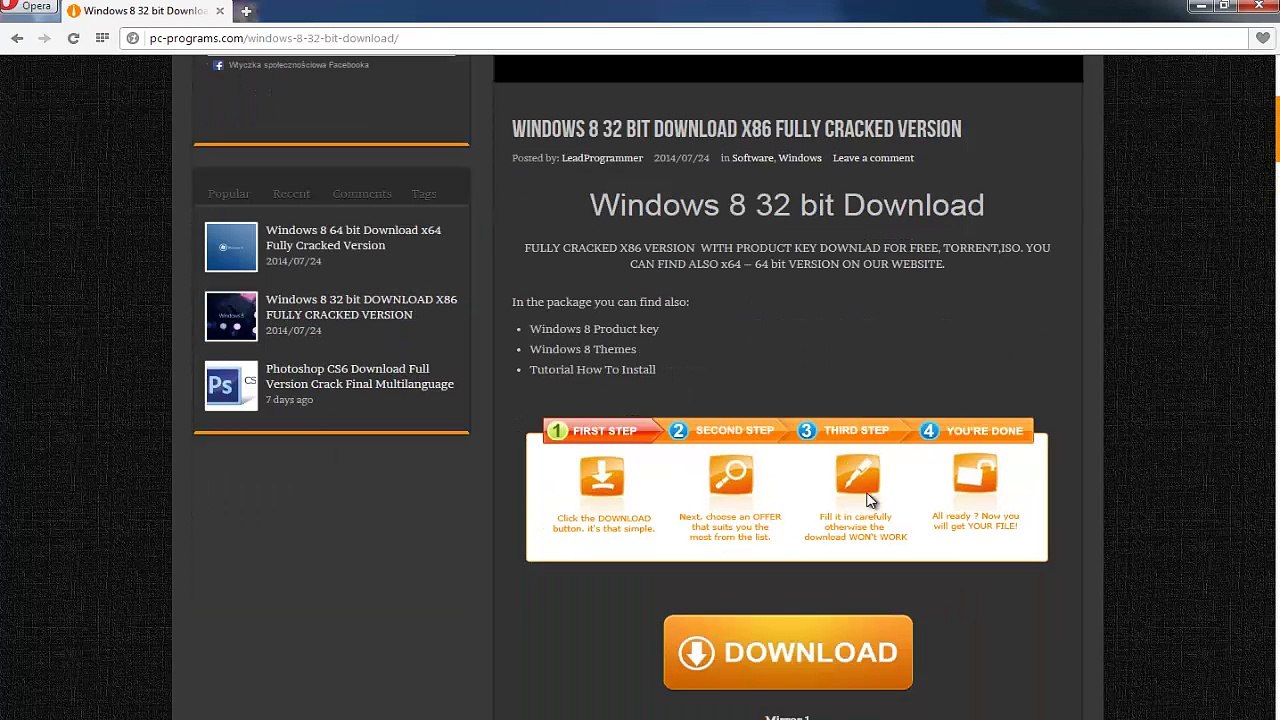
Task: Open 'Windows 8 64 bit Download x64' link
Action: 353,237
